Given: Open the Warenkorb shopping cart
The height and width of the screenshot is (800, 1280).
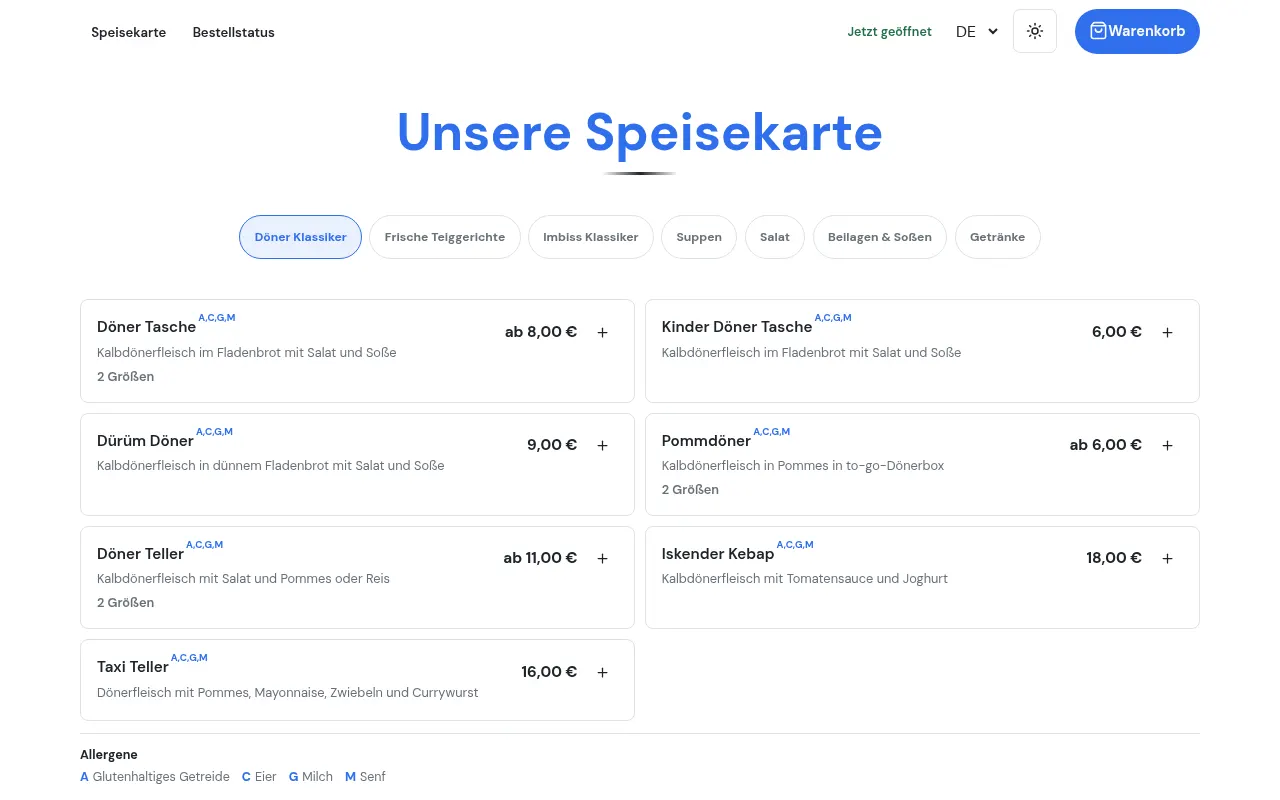Looking at the screenshot, I should click(x=1137, y=31).
